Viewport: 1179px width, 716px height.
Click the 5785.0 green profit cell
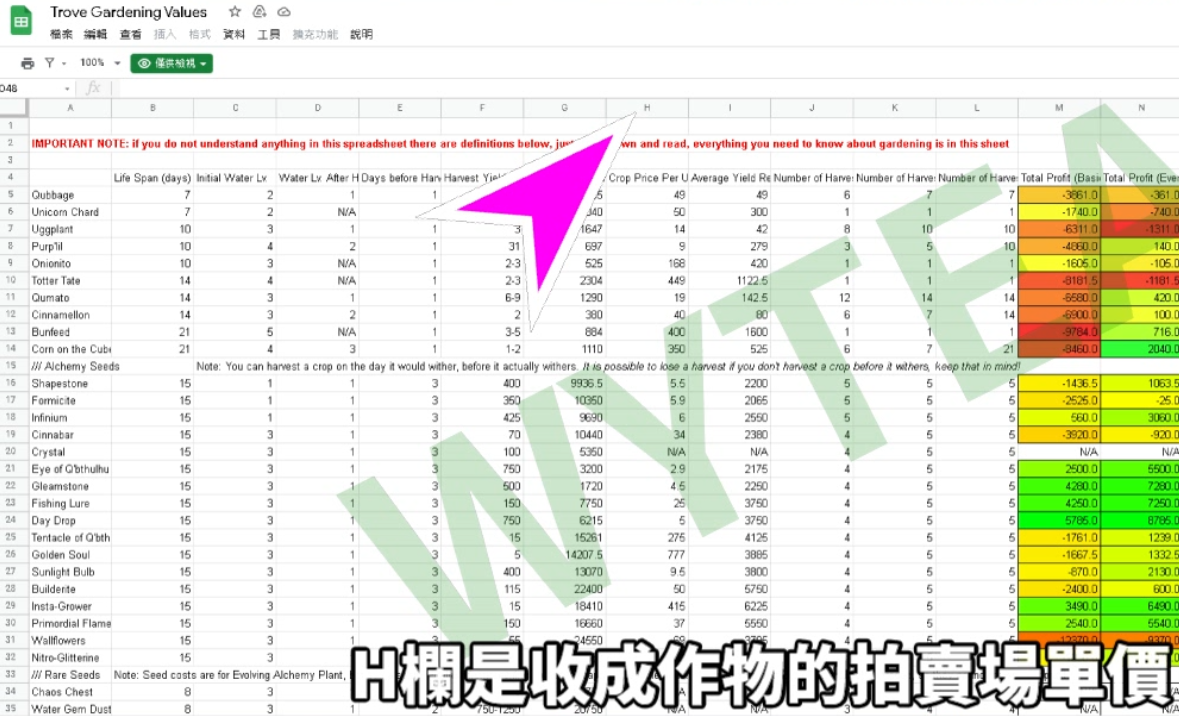click(1059, 520)
